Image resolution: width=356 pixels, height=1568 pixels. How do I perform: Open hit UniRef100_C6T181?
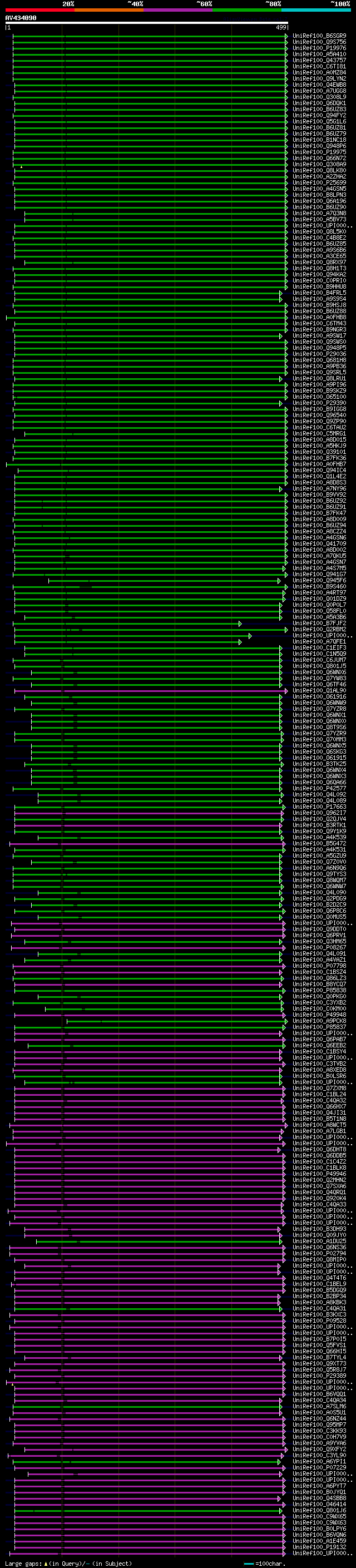319,66
